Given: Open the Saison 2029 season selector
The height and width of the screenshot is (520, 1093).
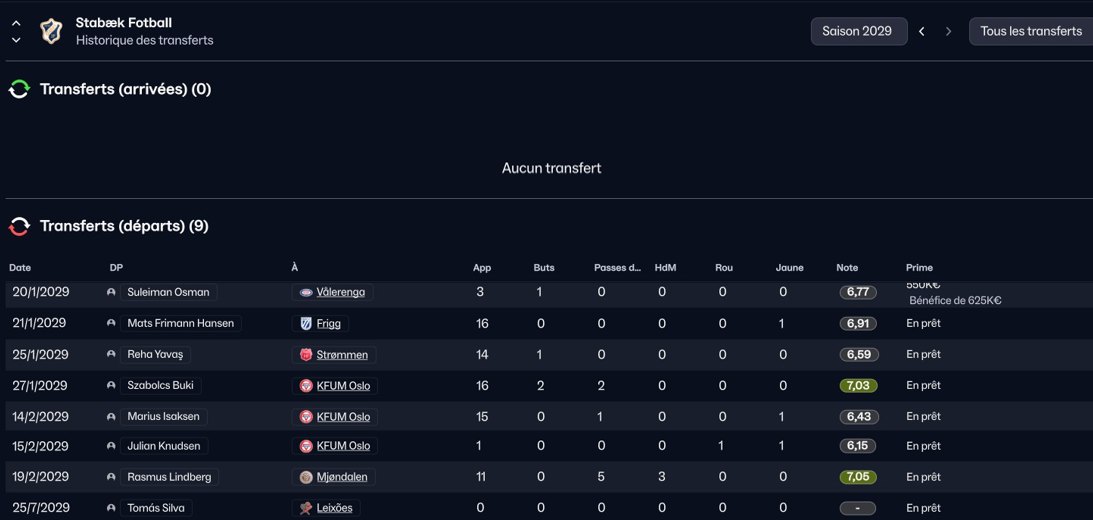Looking at the screenshot, I should coord(858,31).
